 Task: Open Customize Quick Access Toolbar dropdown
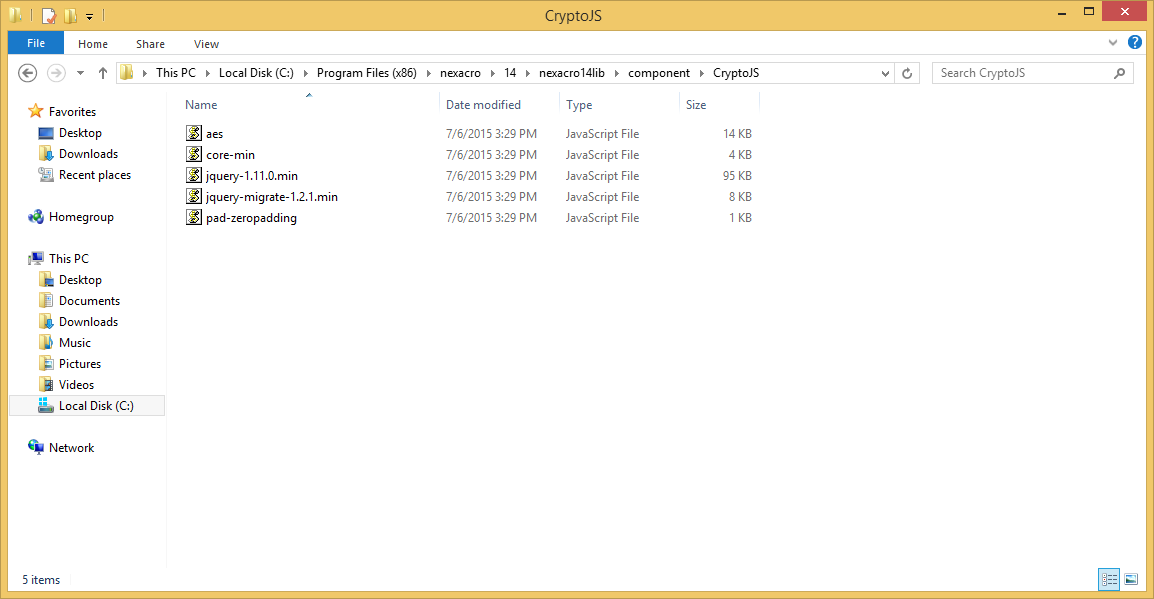(89, 16)
